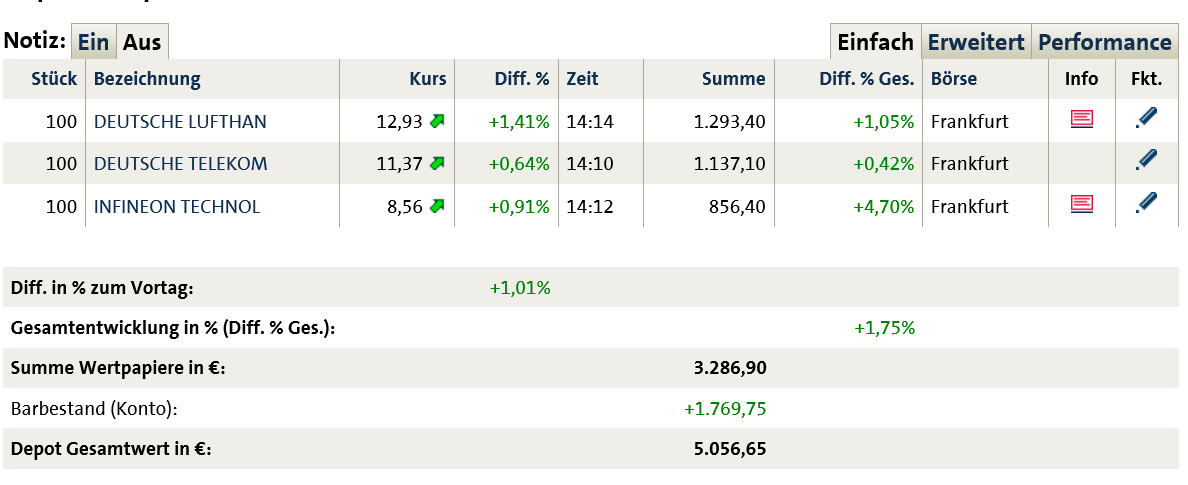
Task: Switch to the Einfach view tab
Action: (875, 42)
